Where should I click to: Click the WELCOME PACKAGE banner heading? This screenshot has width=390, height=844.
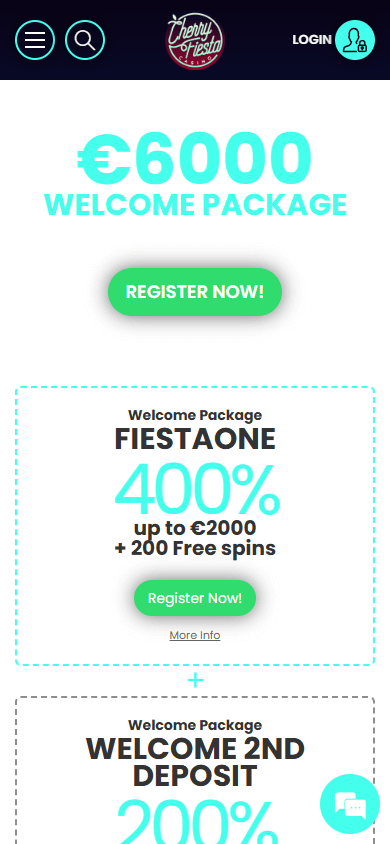point(195,205)
